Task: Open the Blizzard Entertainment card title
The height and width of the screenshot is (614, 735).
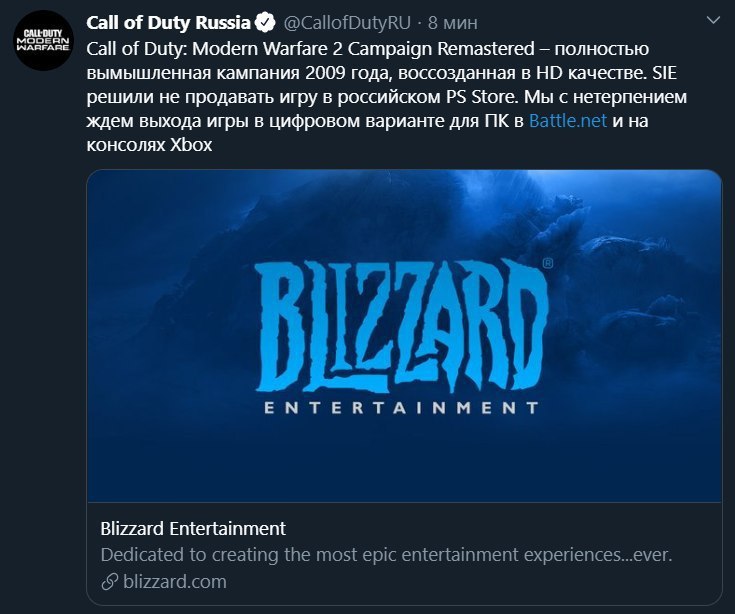Action: [193, 528]
